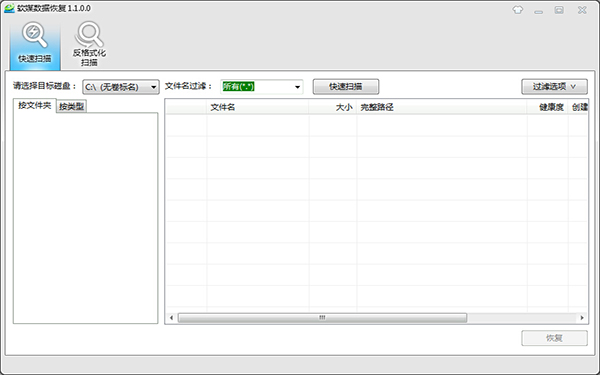This screenshot has width=600, height=375.
Task: Close the 软媒数据恢复 window
Action: [582, 10]
